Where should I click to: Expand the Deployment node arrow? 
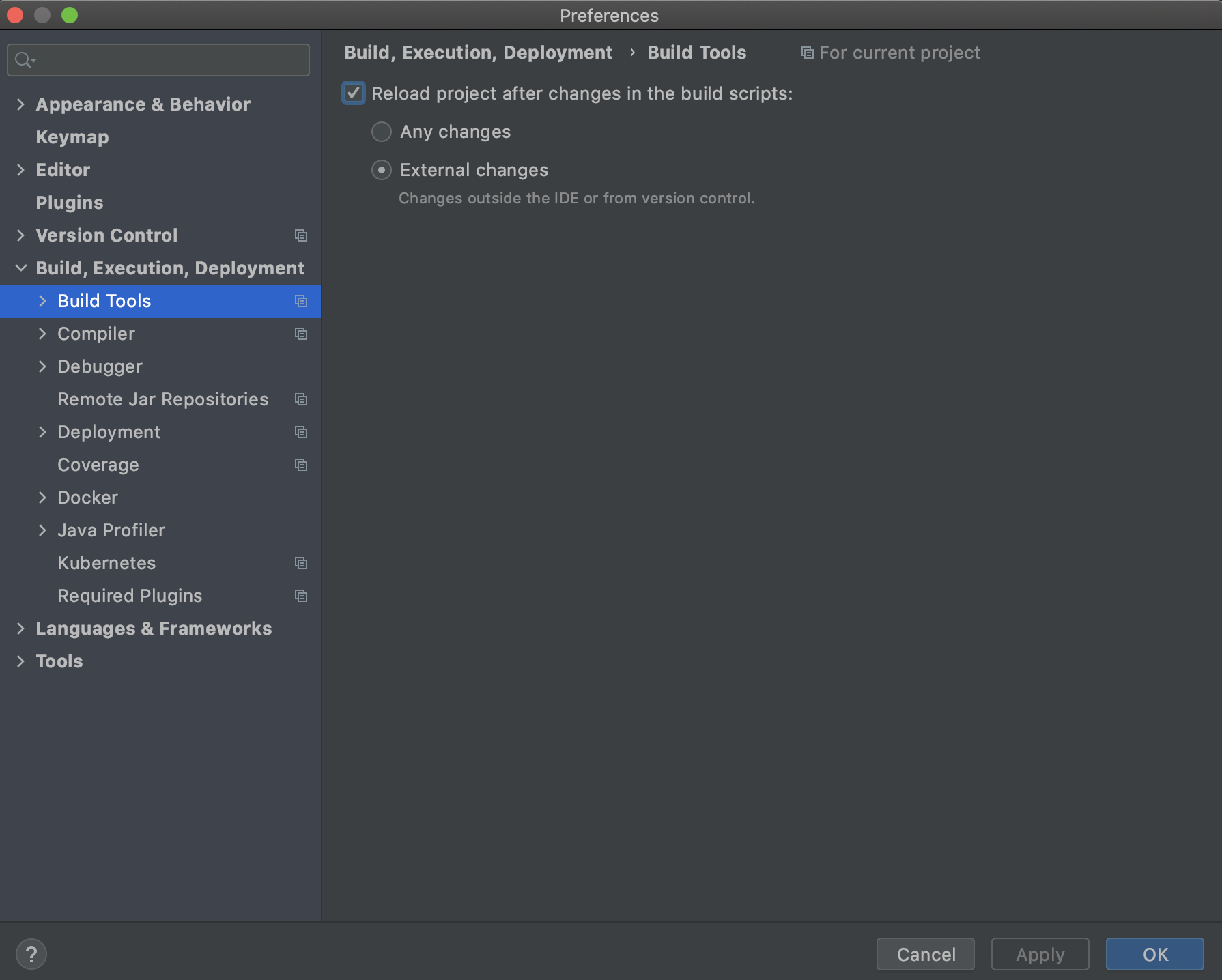pos(42,432)
